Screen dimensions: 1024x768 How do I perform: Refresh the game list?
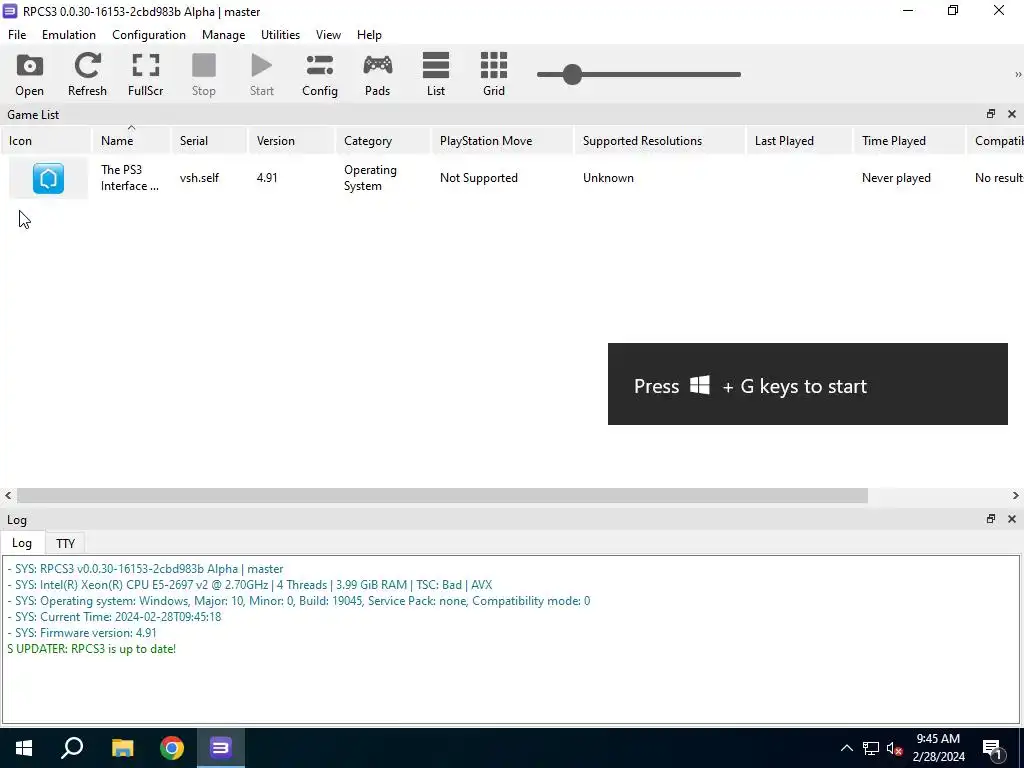pyautogui.click(x=87, y=74)
